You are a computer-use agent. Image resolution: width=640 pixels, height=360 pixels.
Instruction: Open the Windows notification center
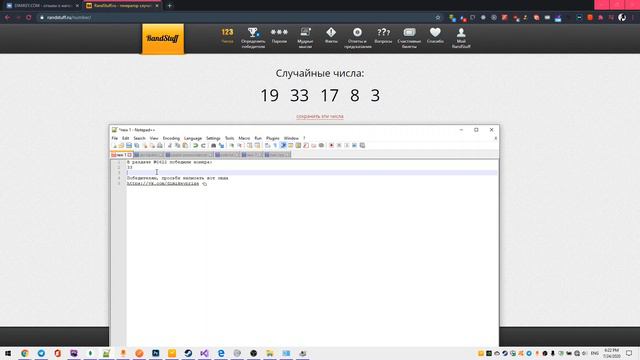point(629,353)
